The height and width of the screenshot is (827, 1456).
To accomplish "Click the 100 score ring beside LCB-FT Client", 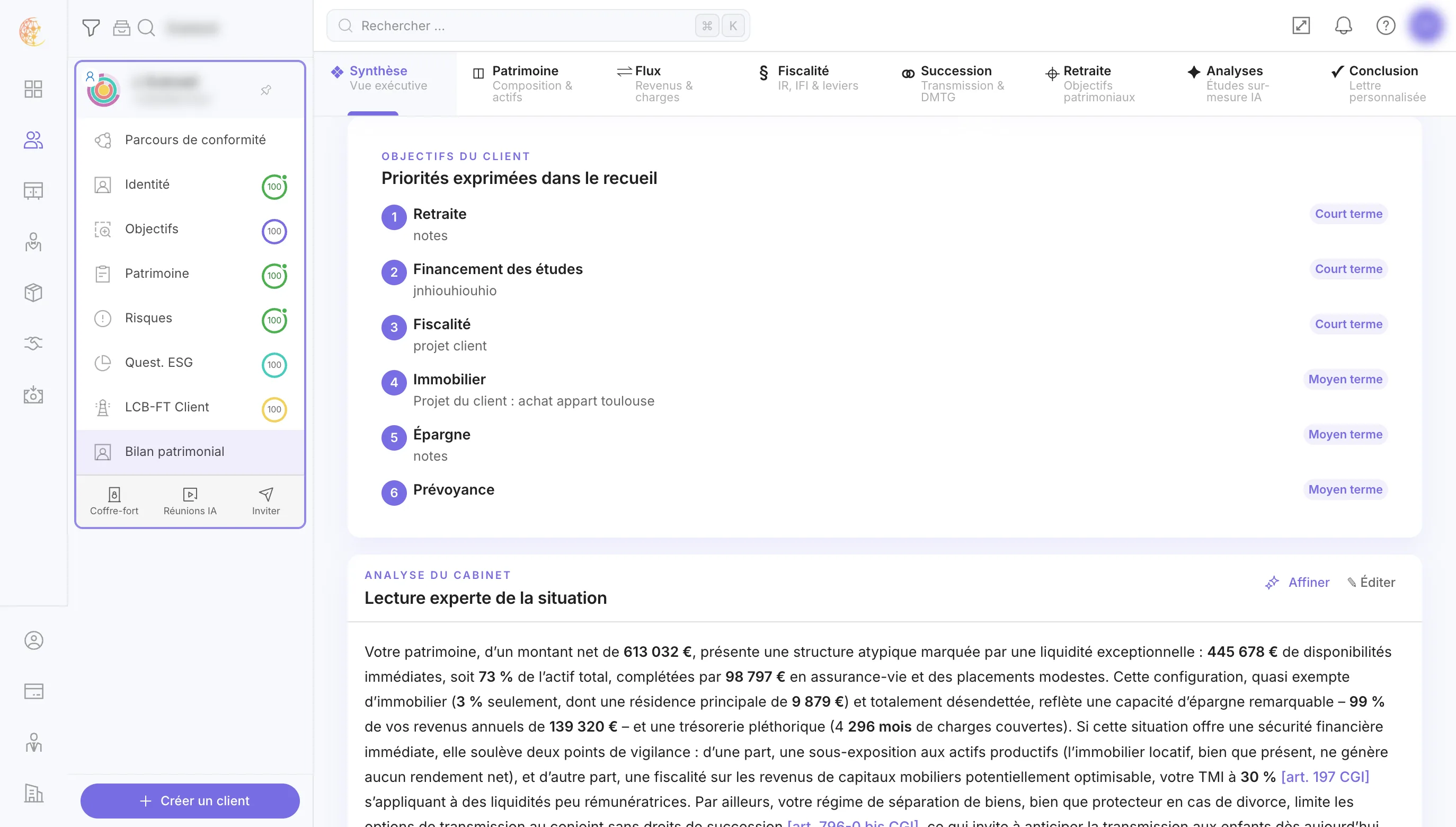I will (x=274, y=409).
